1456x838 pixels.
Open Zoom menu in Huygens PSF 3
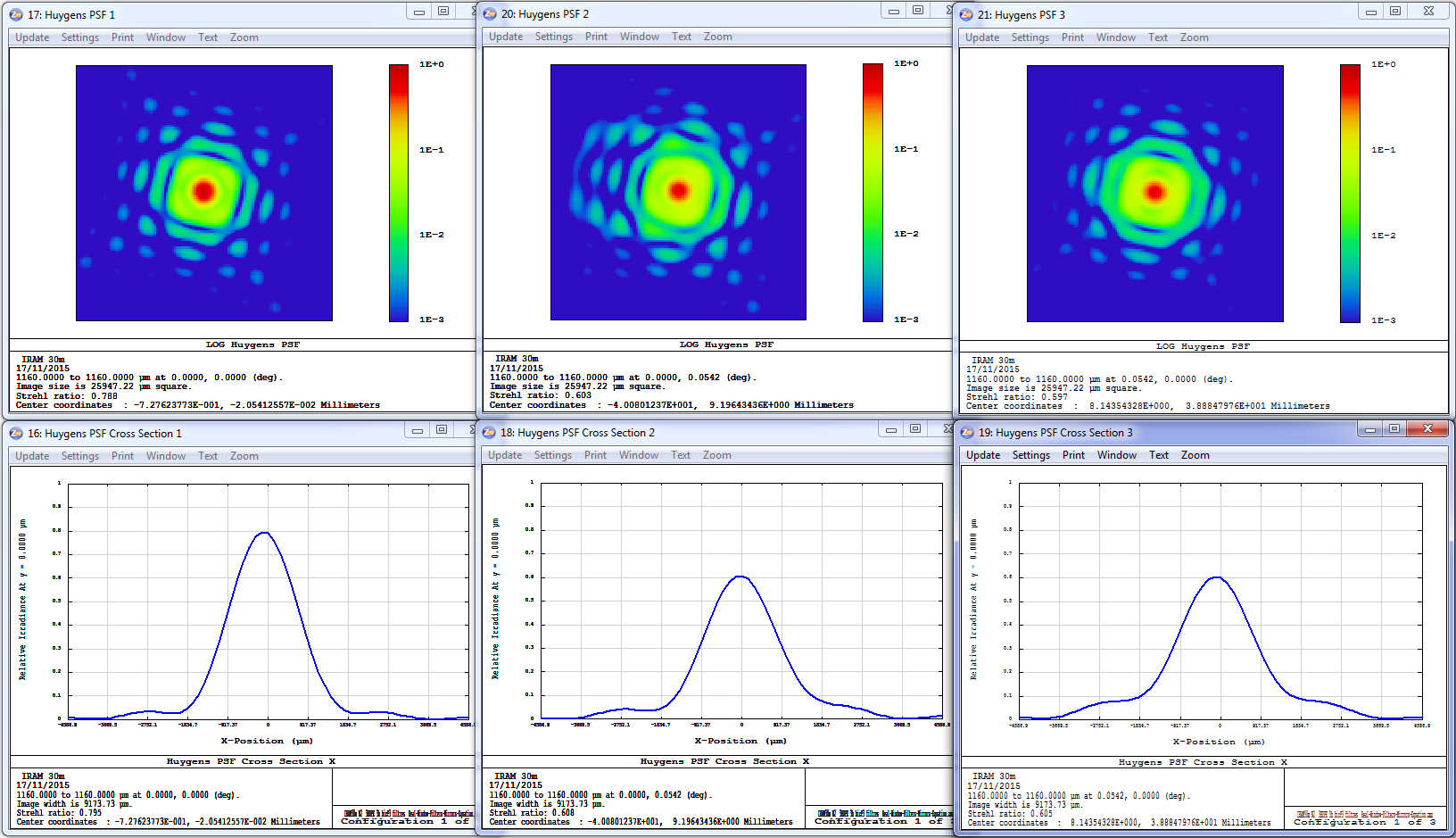tap(1194, 37)
